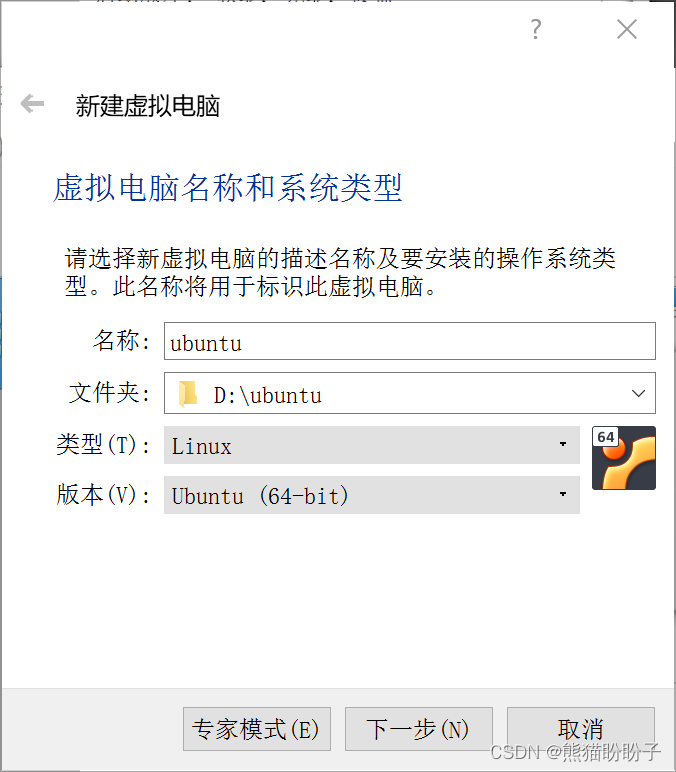The image size is (676, 772).
Task: Click the blue heading 虚拟电脑名称和系统类型
Action: (x=228, y=188)
